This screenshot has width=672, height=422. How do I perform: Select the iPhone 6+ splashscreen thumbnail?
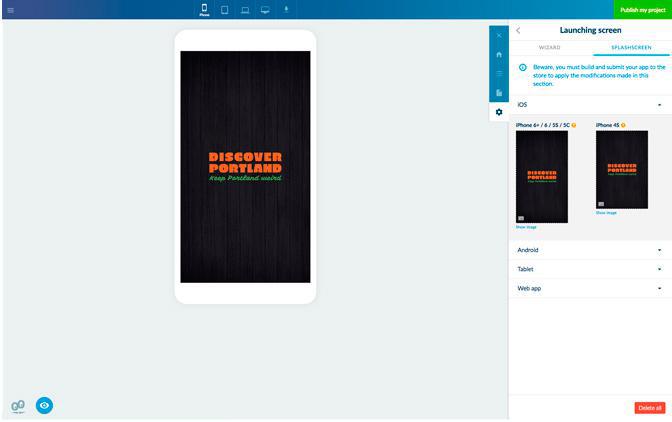click(x=542, y=177)
